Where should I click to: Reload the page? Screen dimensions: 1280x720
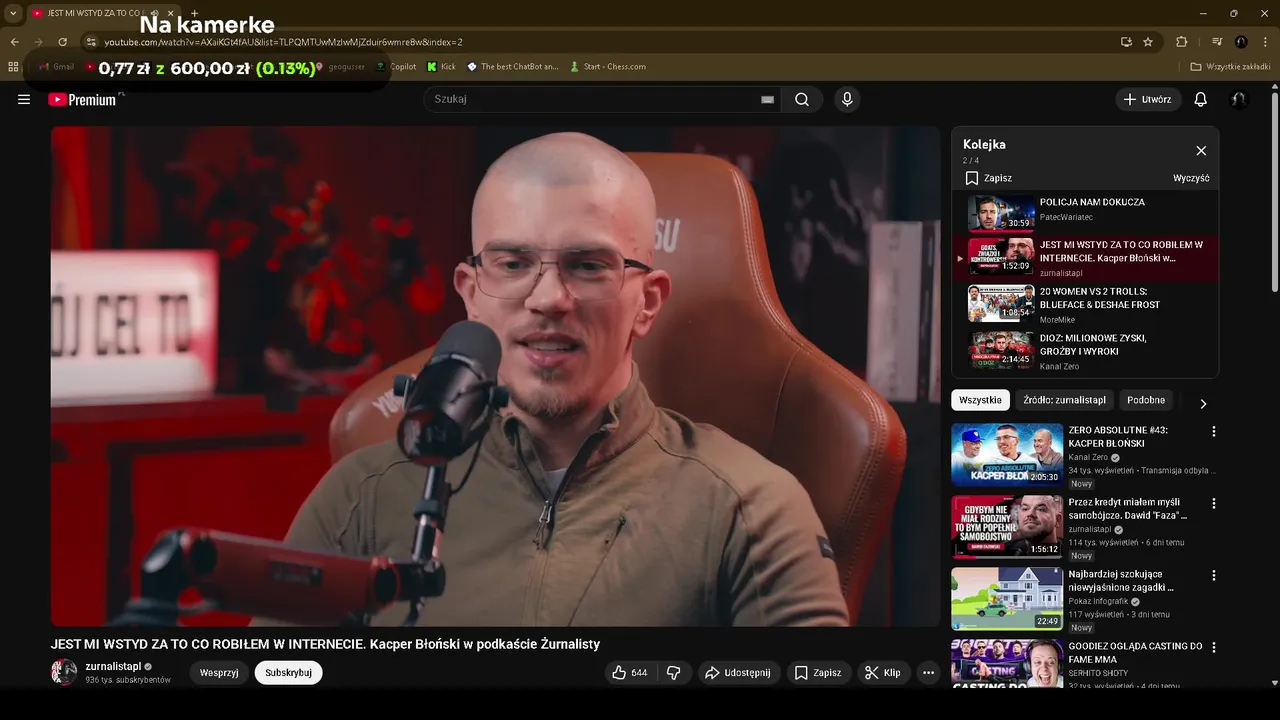[62, 42]
